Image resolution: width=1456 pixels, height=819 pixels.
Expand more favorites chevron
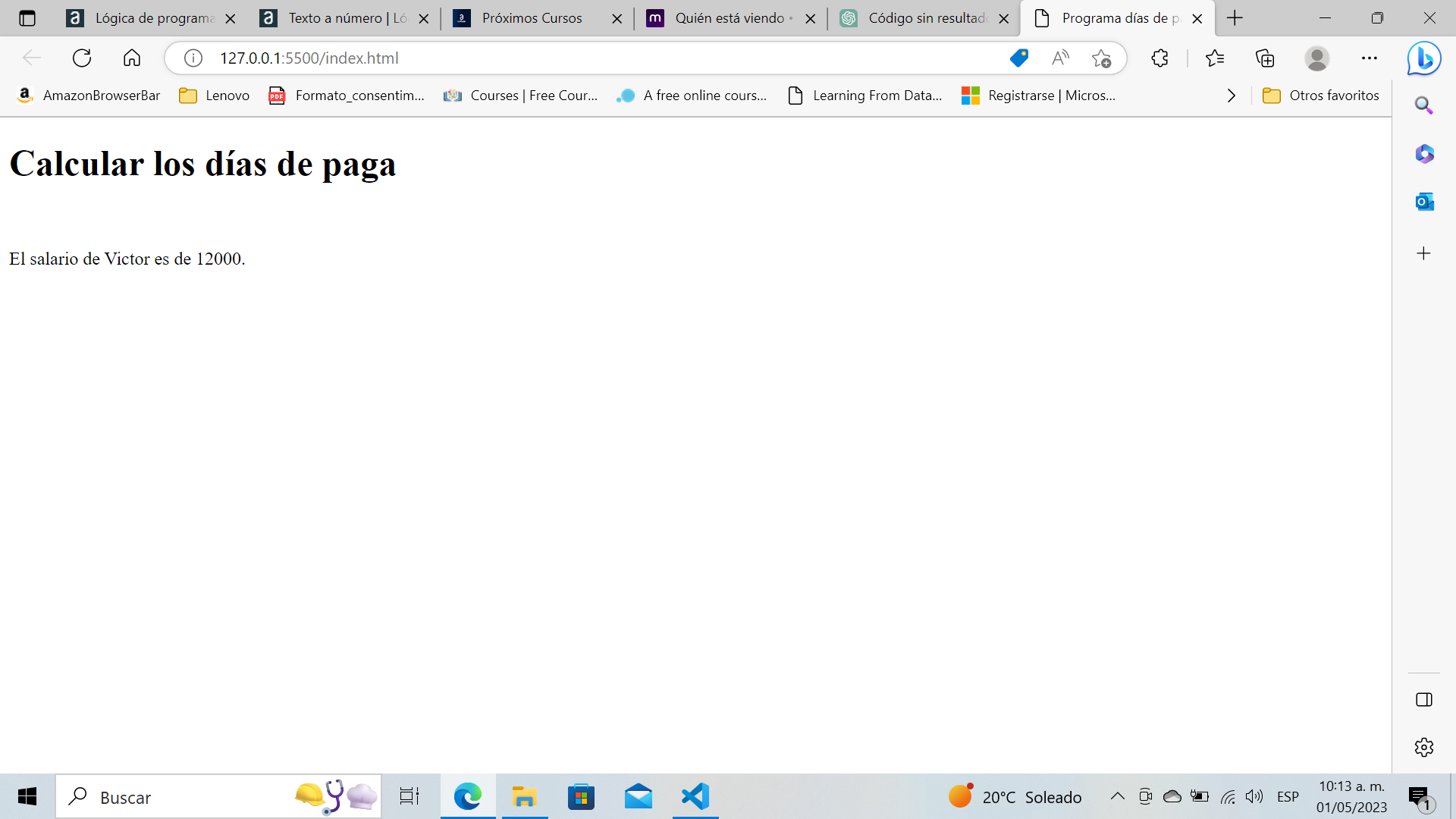[1232, 96]
